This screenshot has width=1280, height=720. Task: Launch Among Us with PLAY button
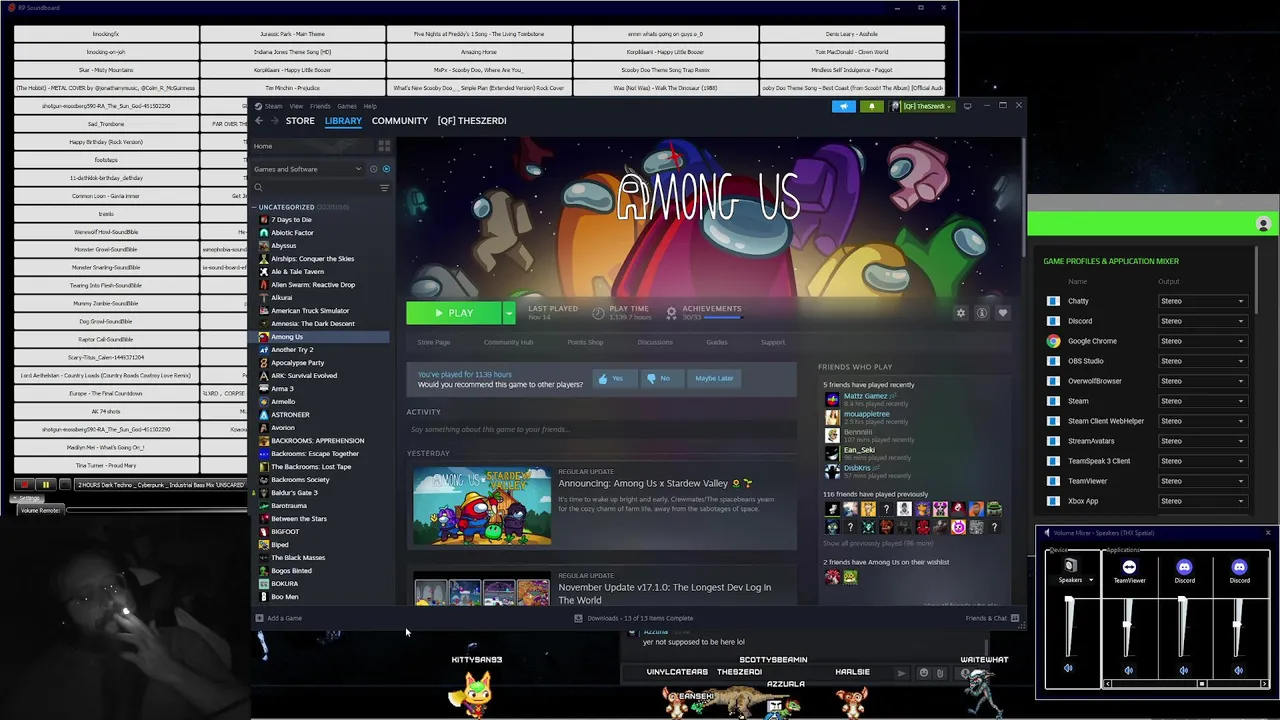tap(454, 313)
